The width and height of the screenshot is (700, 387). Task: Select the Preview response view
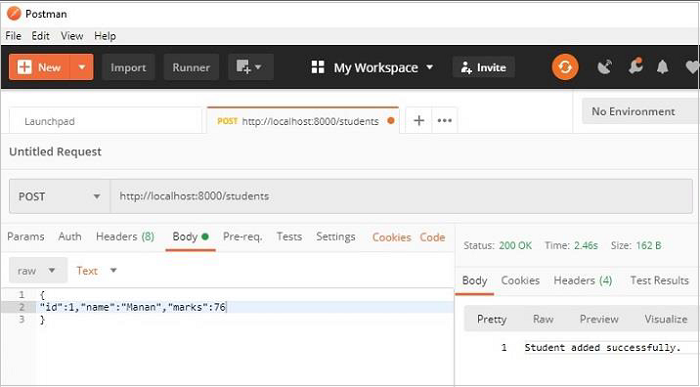[599, 319]
